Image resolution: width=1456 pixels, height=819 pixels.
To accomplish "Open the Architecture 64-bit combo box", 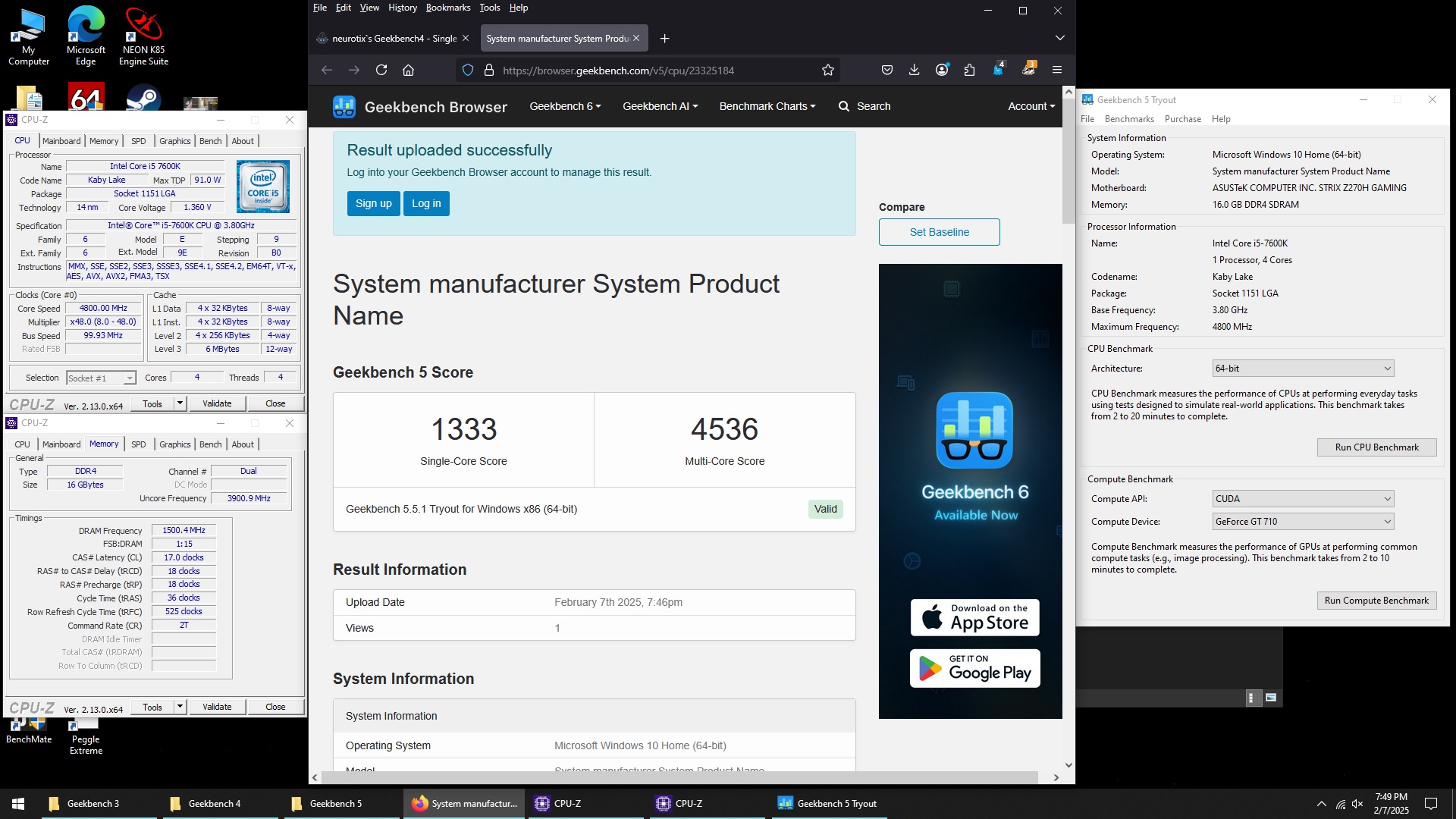I will click(1303, 369).
